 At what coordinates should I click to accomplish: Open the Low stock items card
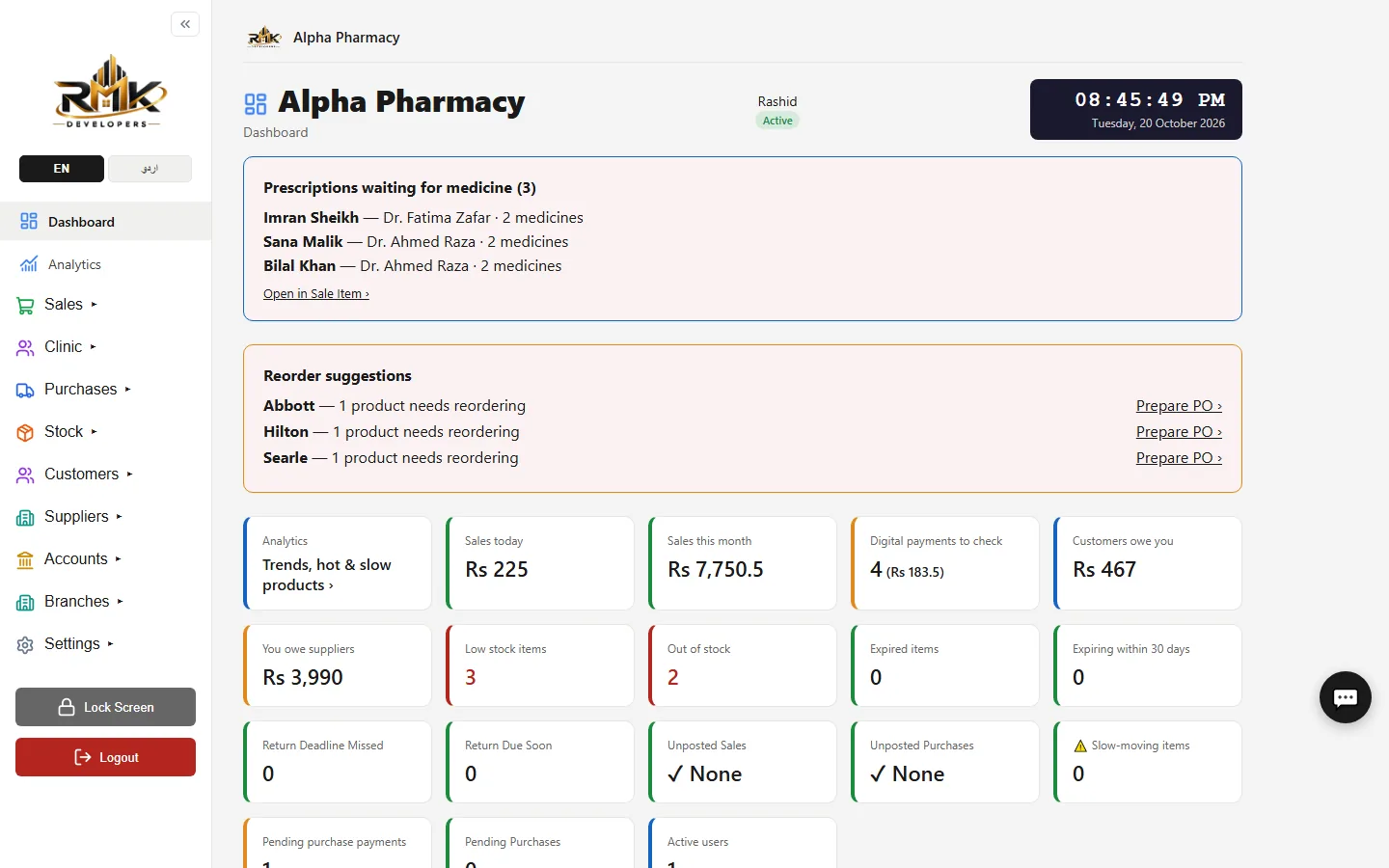point(540,665)
